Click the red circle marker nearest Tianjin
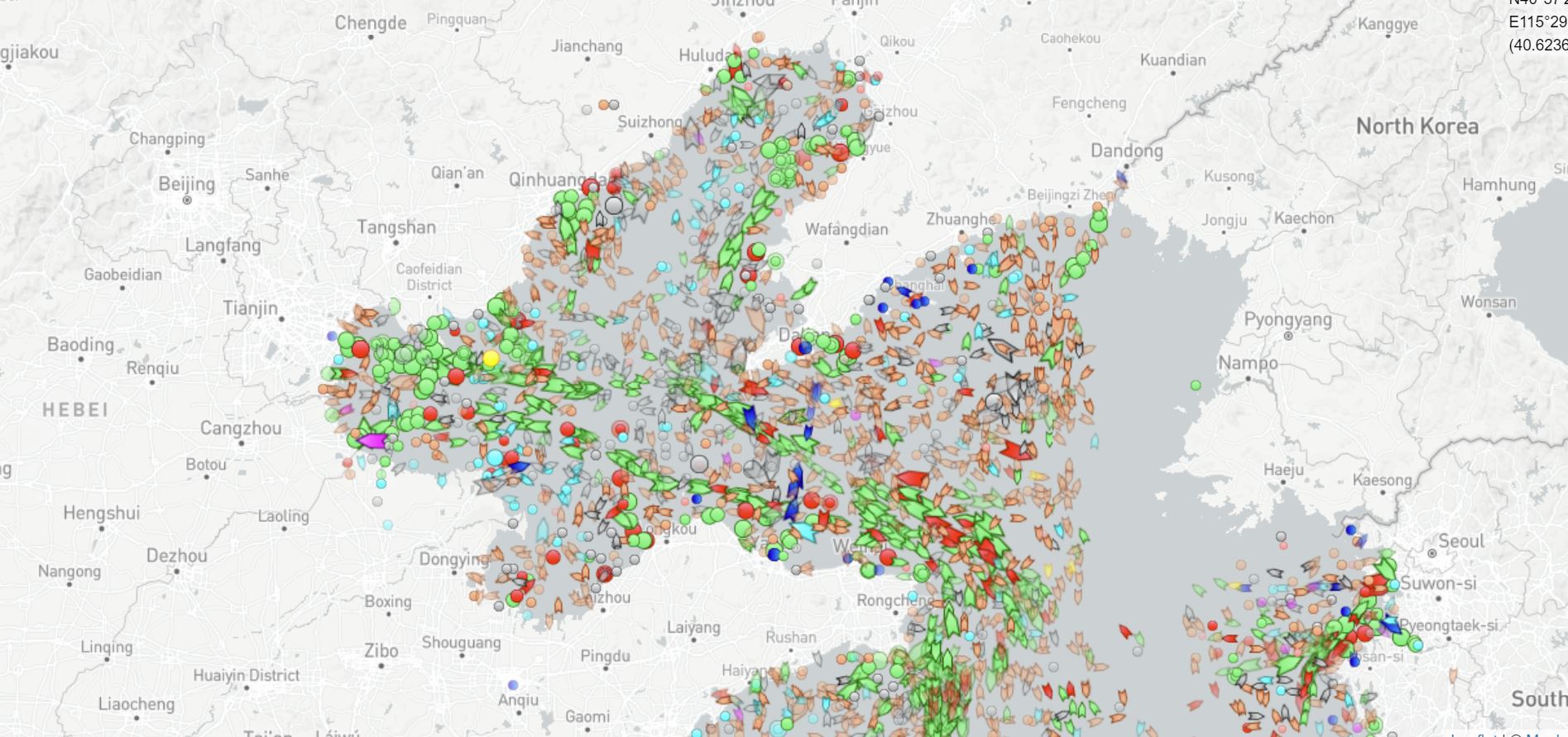This screenshot has height=737, width=1568. coord(360,349)
